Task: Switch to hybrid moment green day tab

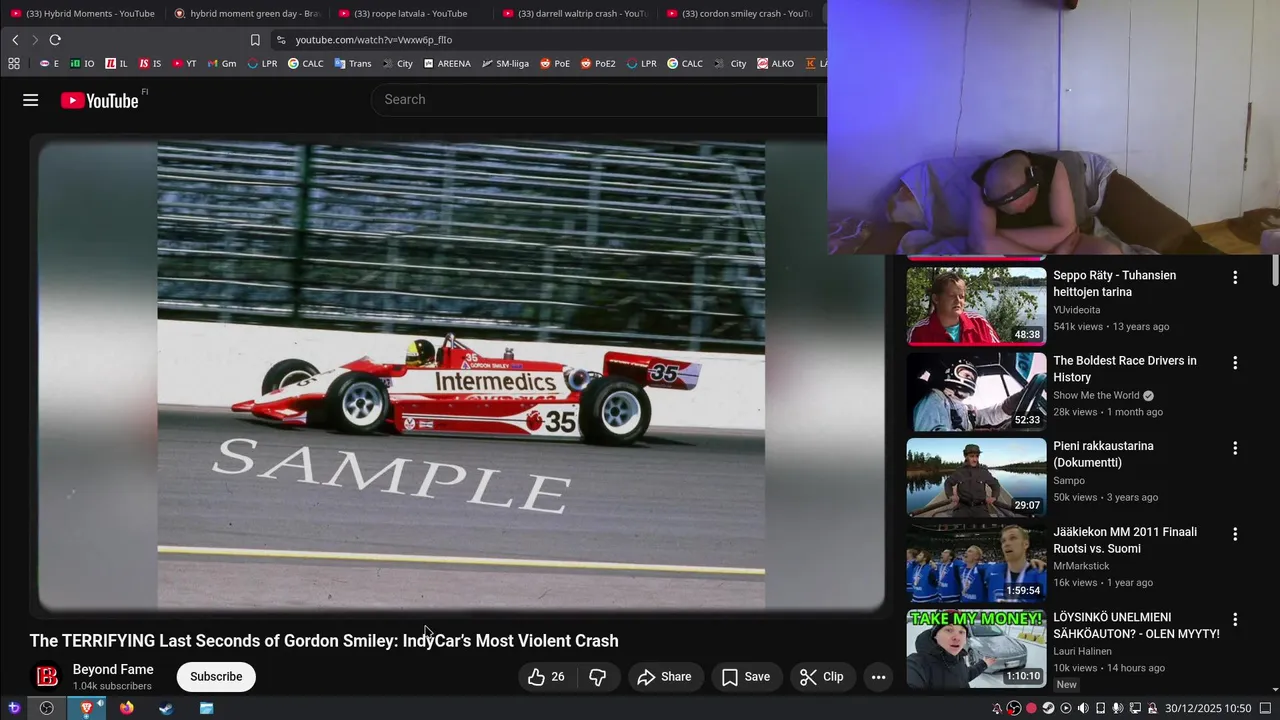Action: point(246,13)
